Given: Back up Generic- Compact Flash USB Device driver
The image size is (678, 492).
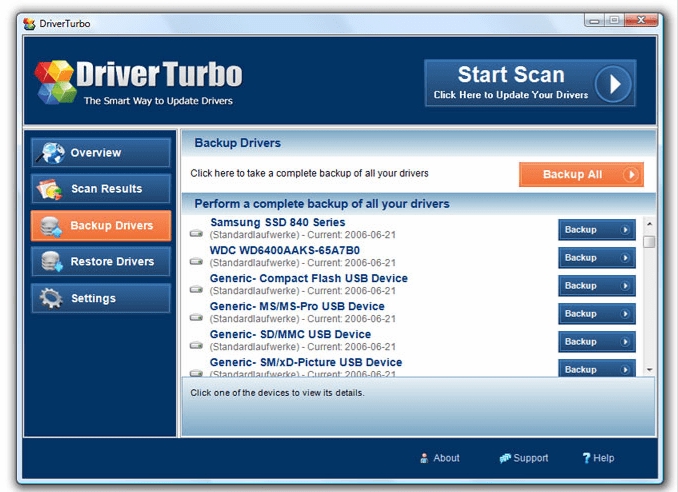Looking at the screenshot, I should coord(597,286).
